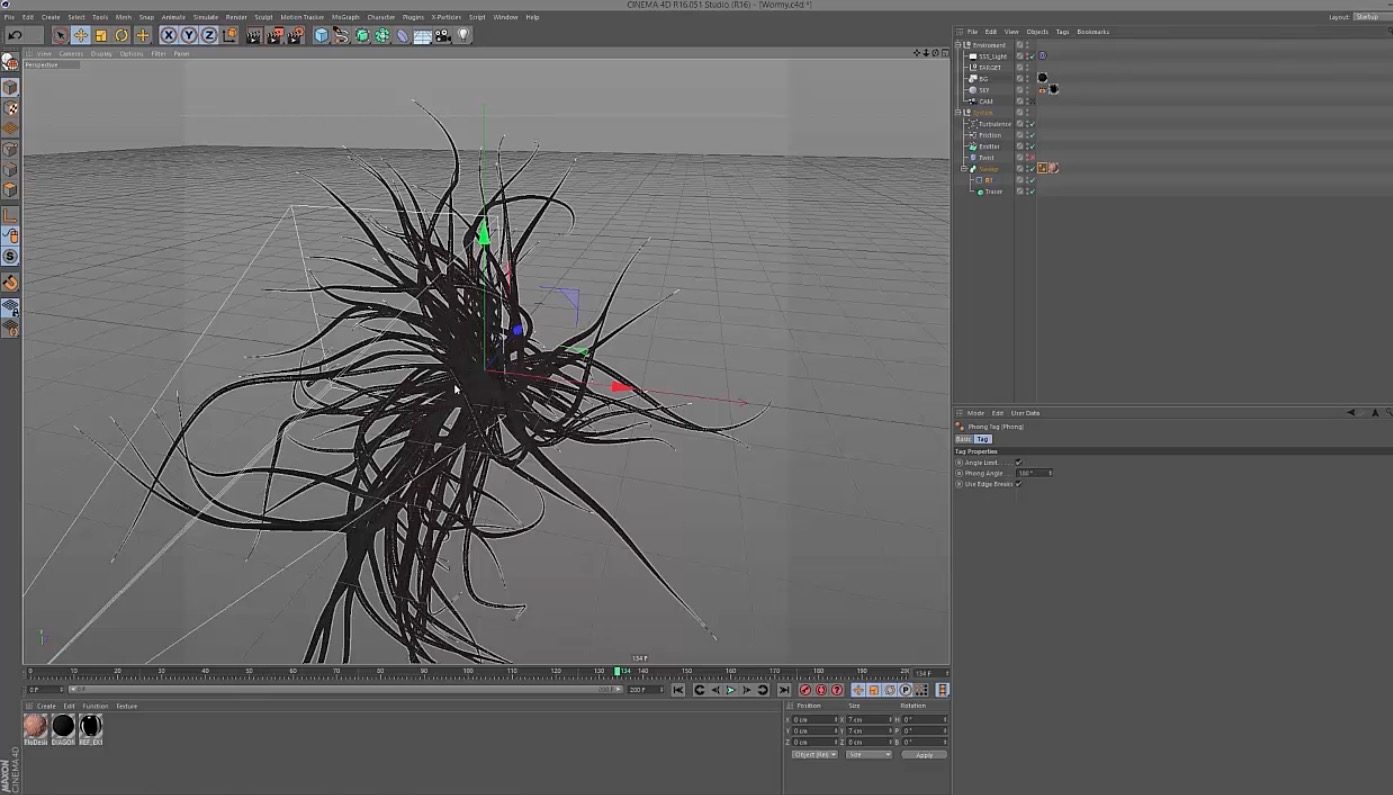
Task: Open the Floor environment icon
Action: coord(422,35)
